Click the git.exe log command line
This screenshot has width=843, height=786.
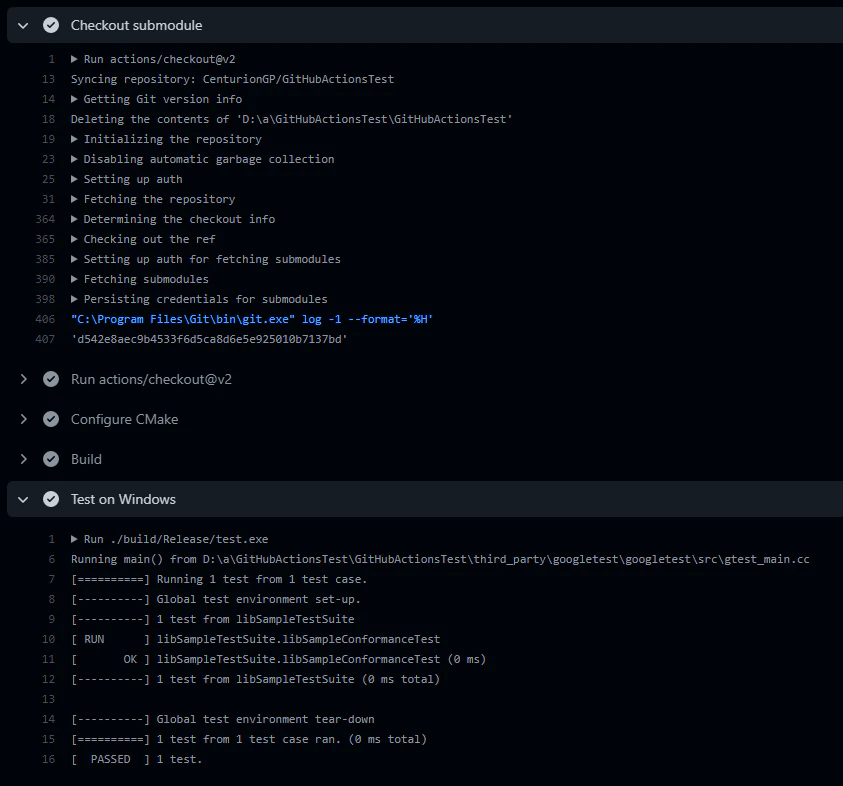252,319
